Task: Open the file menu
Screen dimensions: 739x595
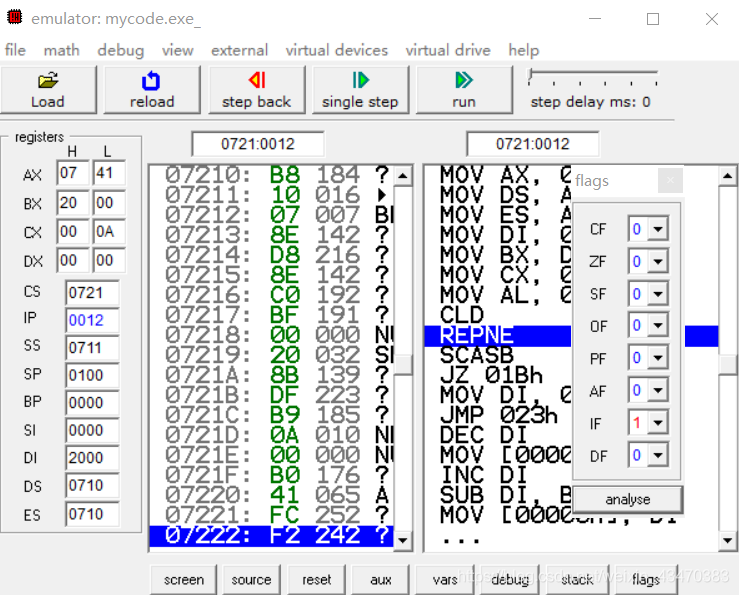Action: (15, 50)
